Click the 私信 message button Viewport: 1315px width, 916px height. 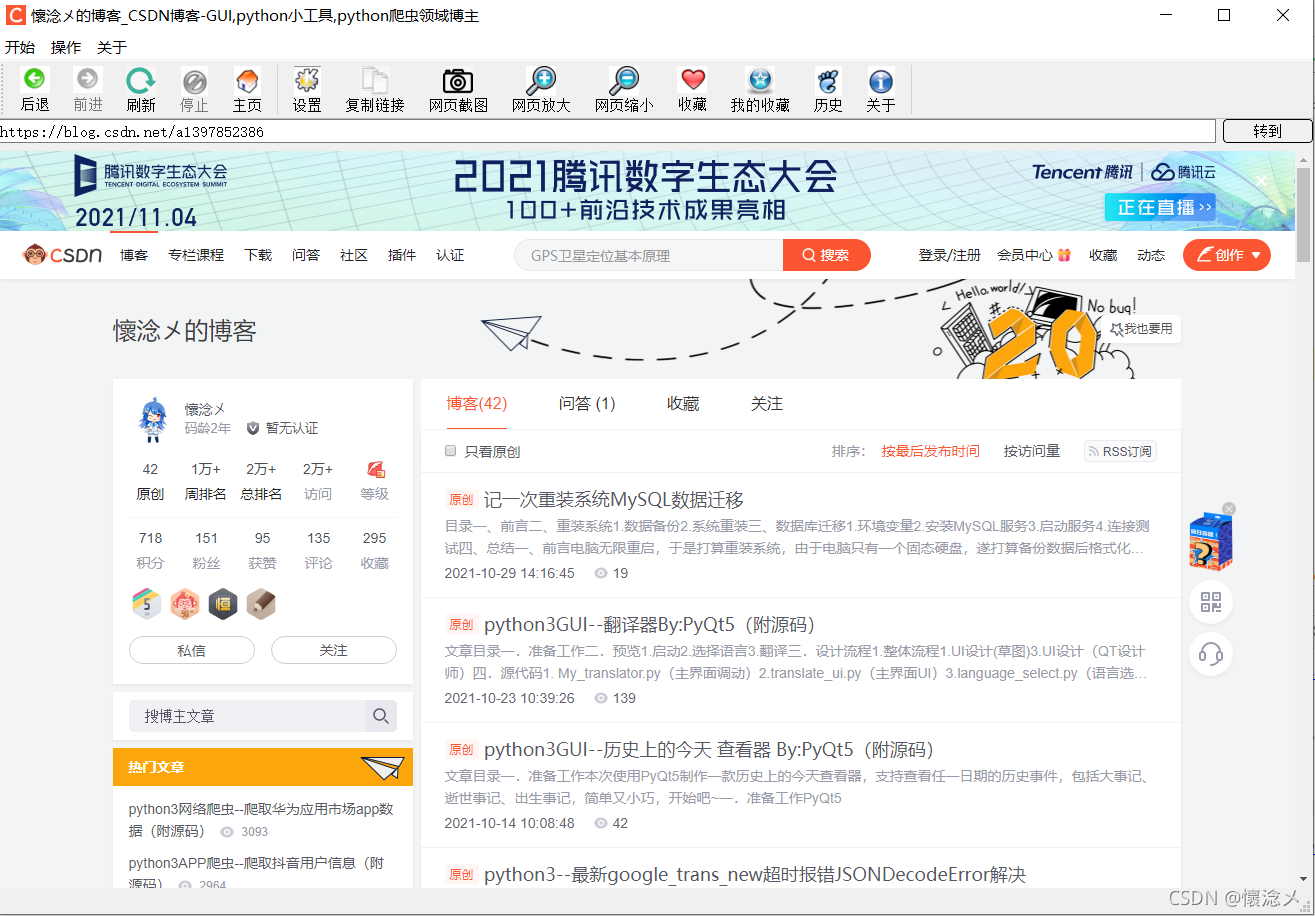coord(192,650)
